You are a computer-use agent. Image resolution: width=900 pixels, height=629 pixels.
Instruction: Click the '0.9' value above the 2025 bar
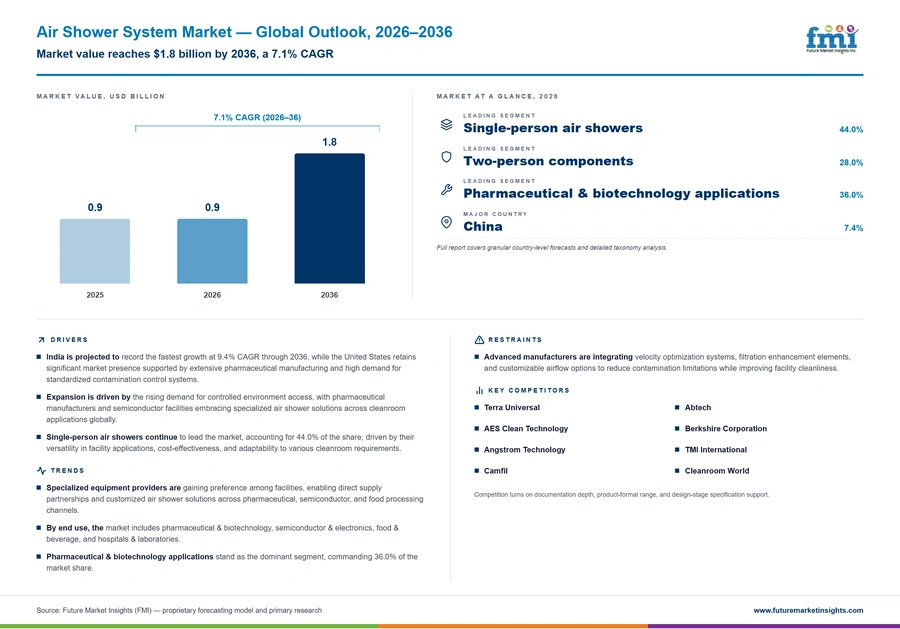coord(95,208)
